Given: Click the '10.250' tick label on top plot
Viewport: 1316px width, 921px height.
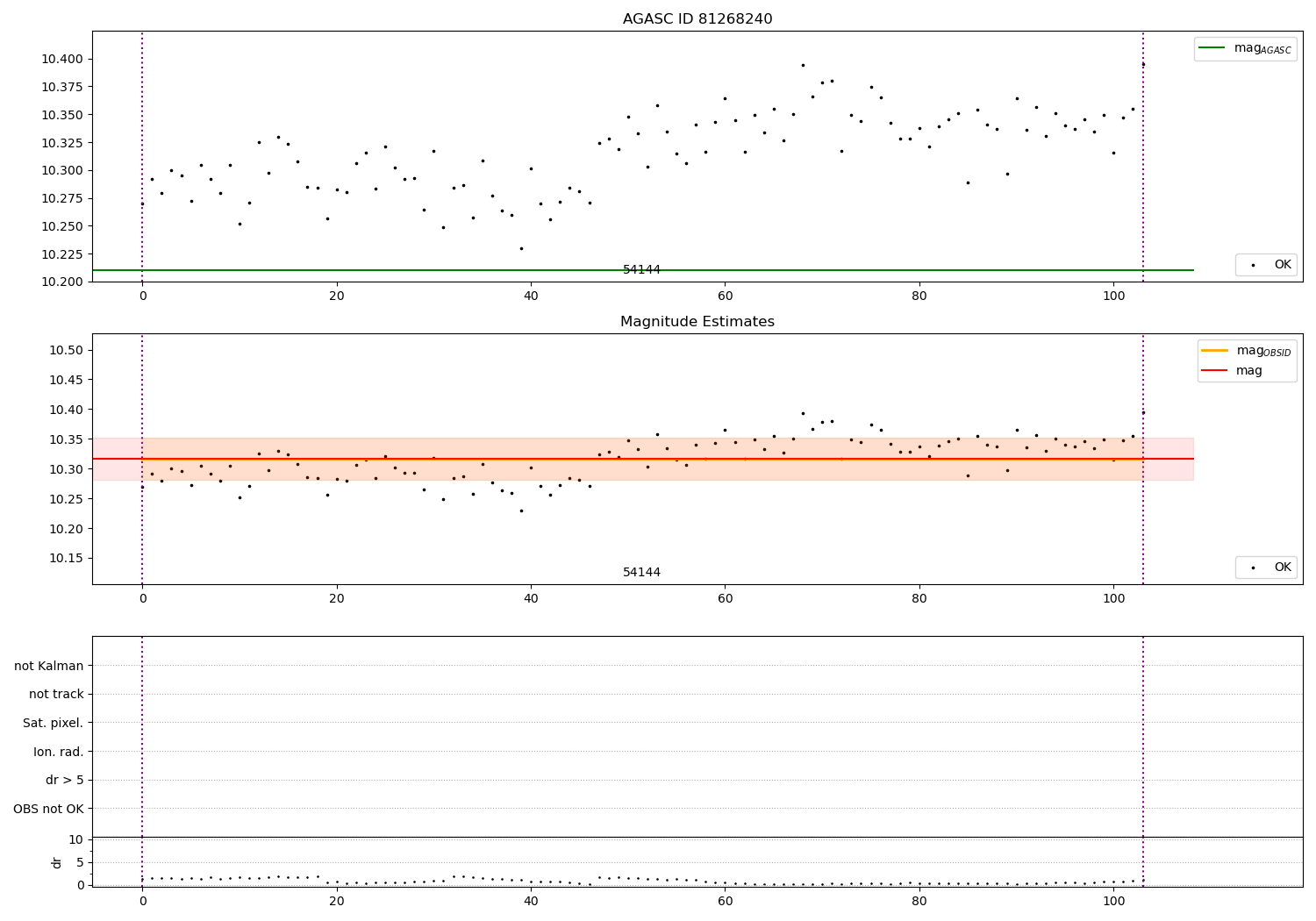Looking at the screenshot, I should pyautogui.click(x=62, y=226).
